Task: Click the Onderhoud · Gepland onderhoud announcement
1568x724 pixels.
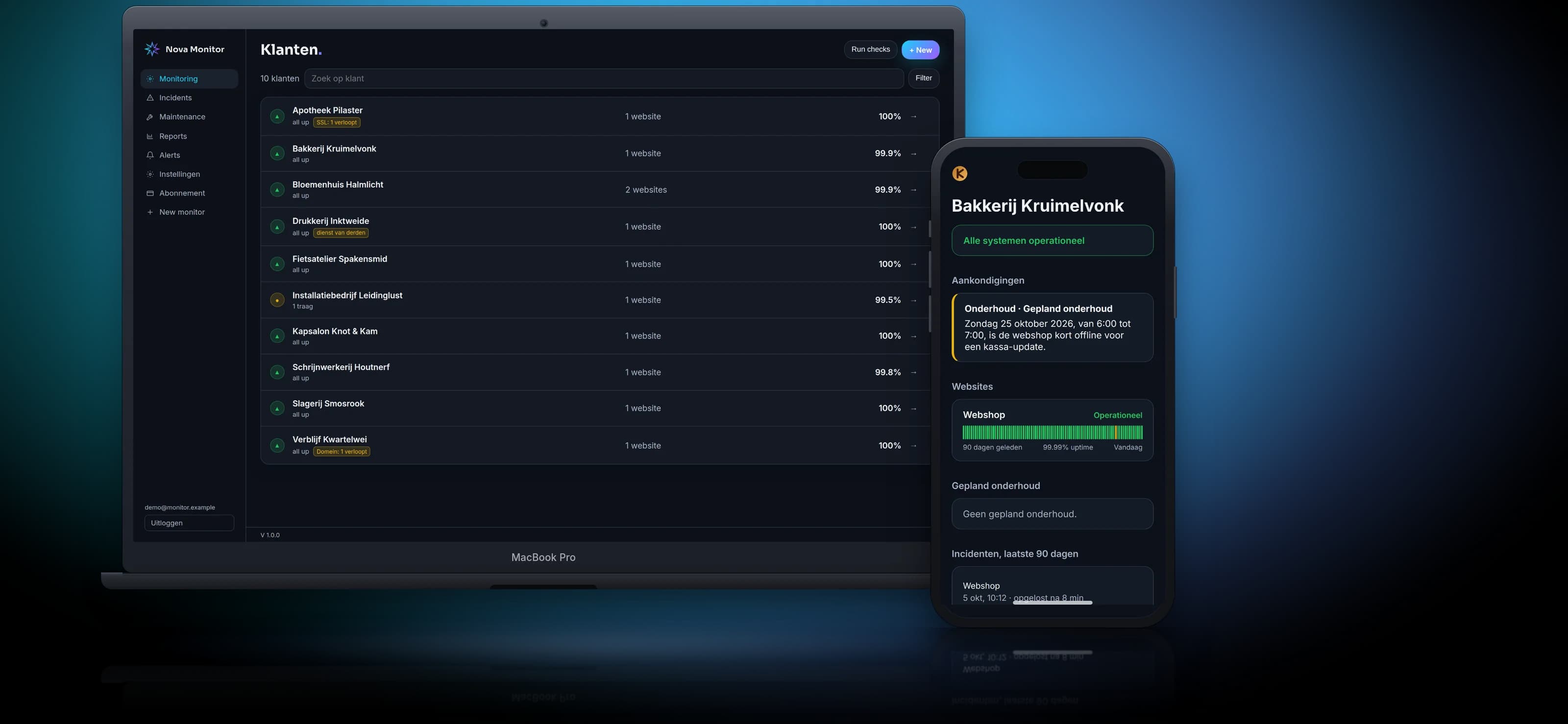Action: [x=1053, y=327]
